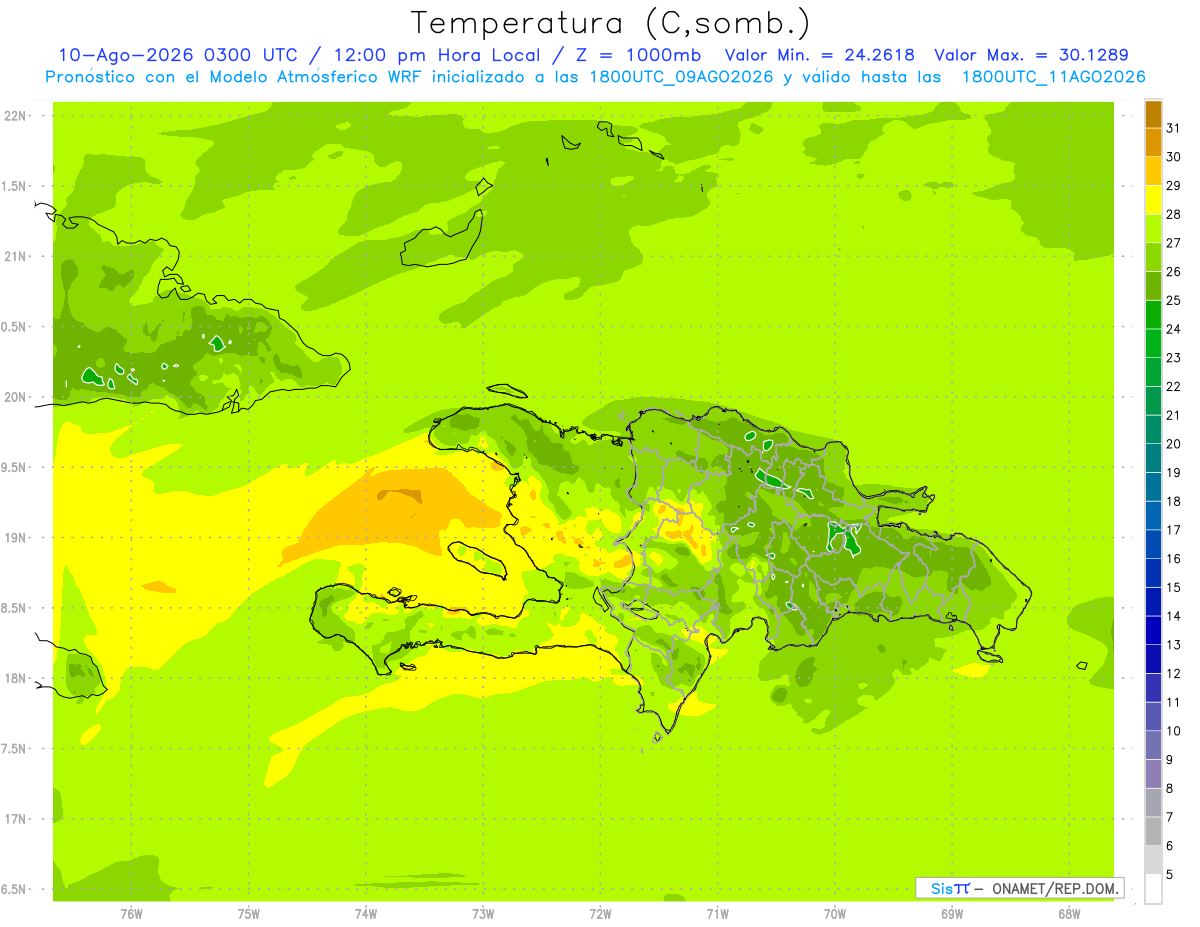Click the 6.5N latitude label
The image size is (1200, 927).
tap(15, 889)
